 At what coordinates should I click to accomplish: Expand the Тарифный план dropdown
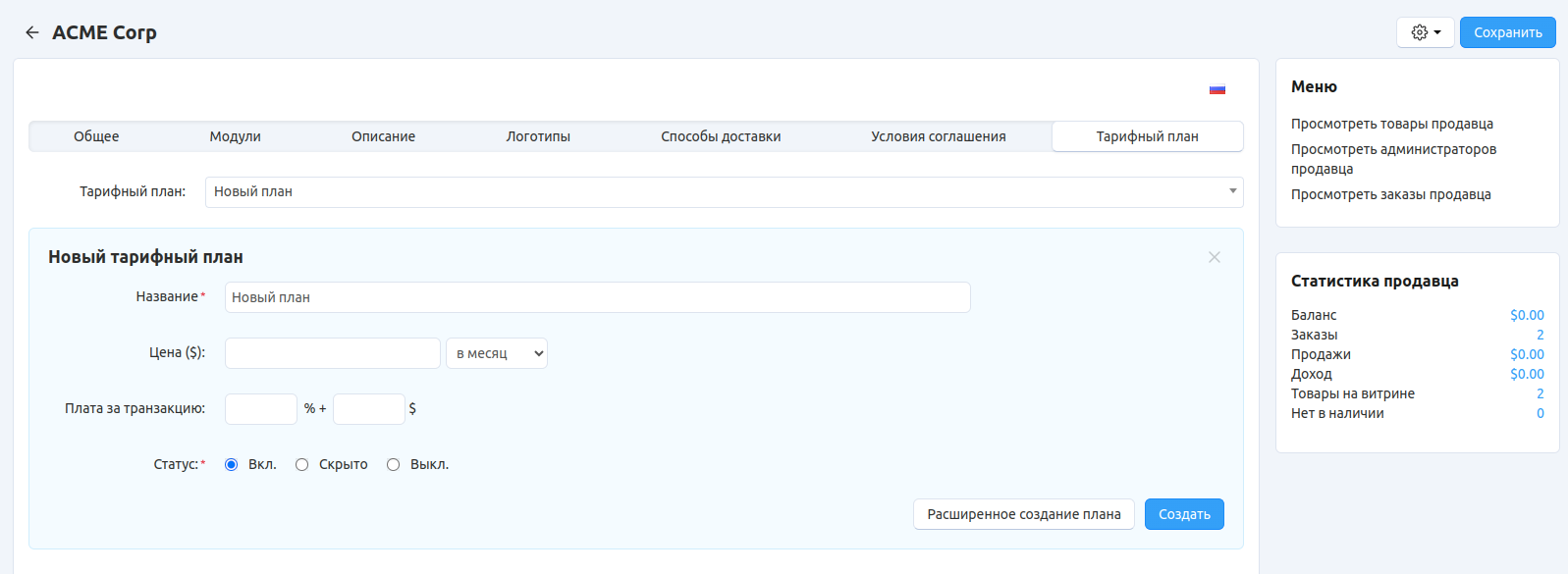point(724,192)
